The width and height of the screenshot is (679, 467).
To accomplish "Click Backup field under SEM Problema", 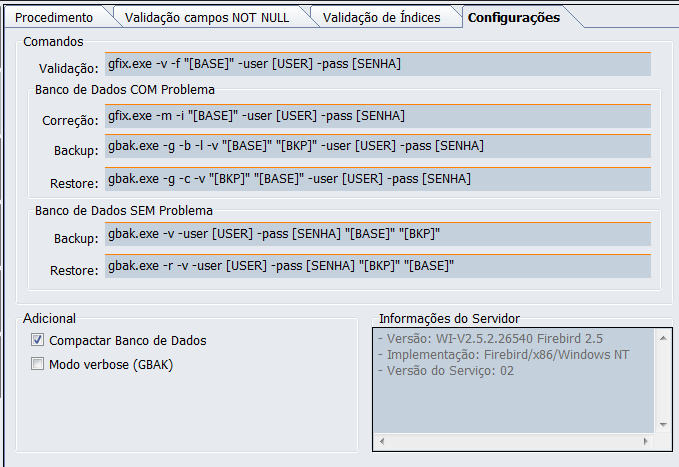I will (x=377, y=235).
